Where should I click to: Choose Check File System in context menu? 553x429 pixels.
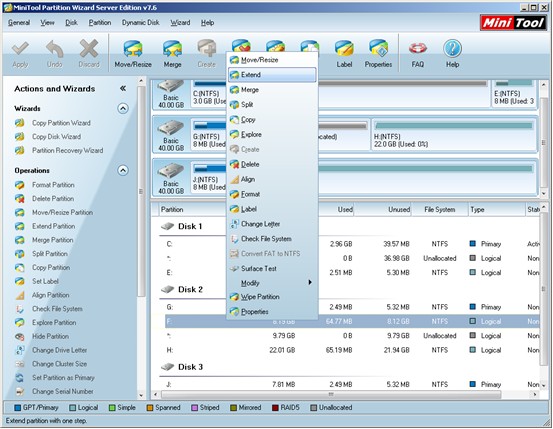[x=272, y=239]
